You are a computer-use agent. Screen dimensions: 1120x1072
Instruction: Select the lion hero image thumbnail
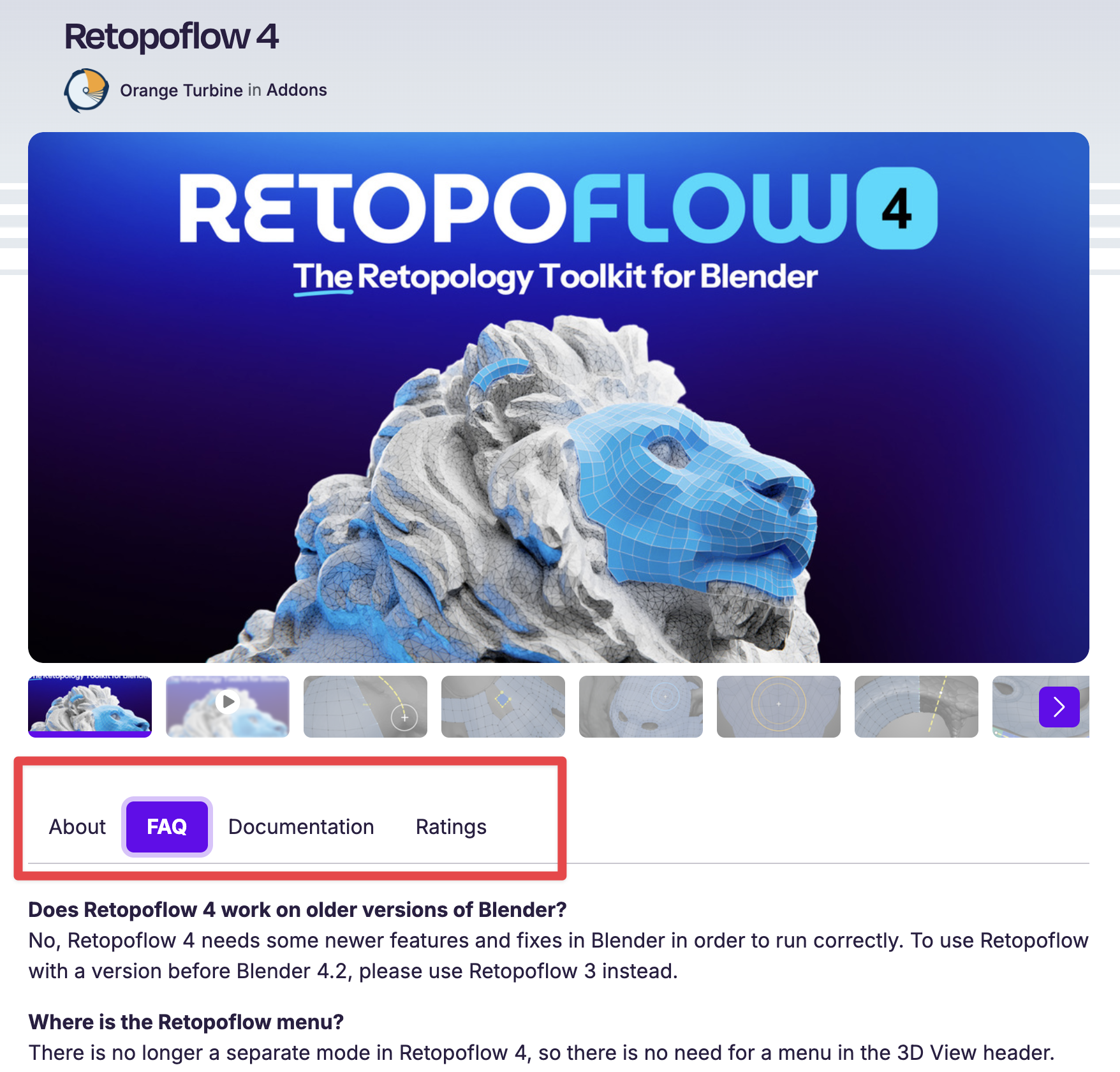(x=90, y=706)
